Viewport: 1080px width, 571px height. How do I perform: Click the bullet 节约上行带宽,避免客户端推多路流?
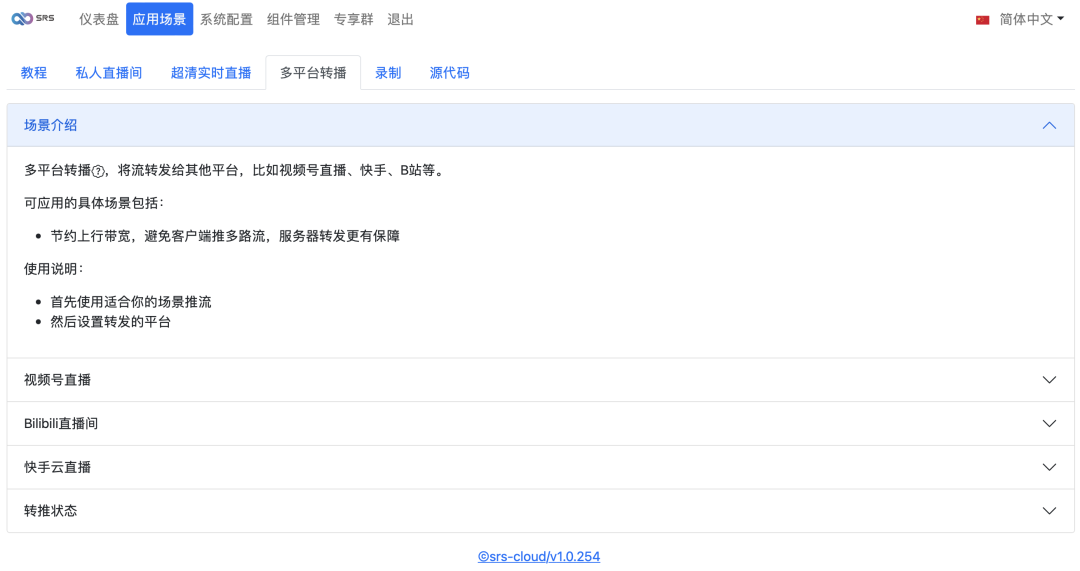pos(225,236)
